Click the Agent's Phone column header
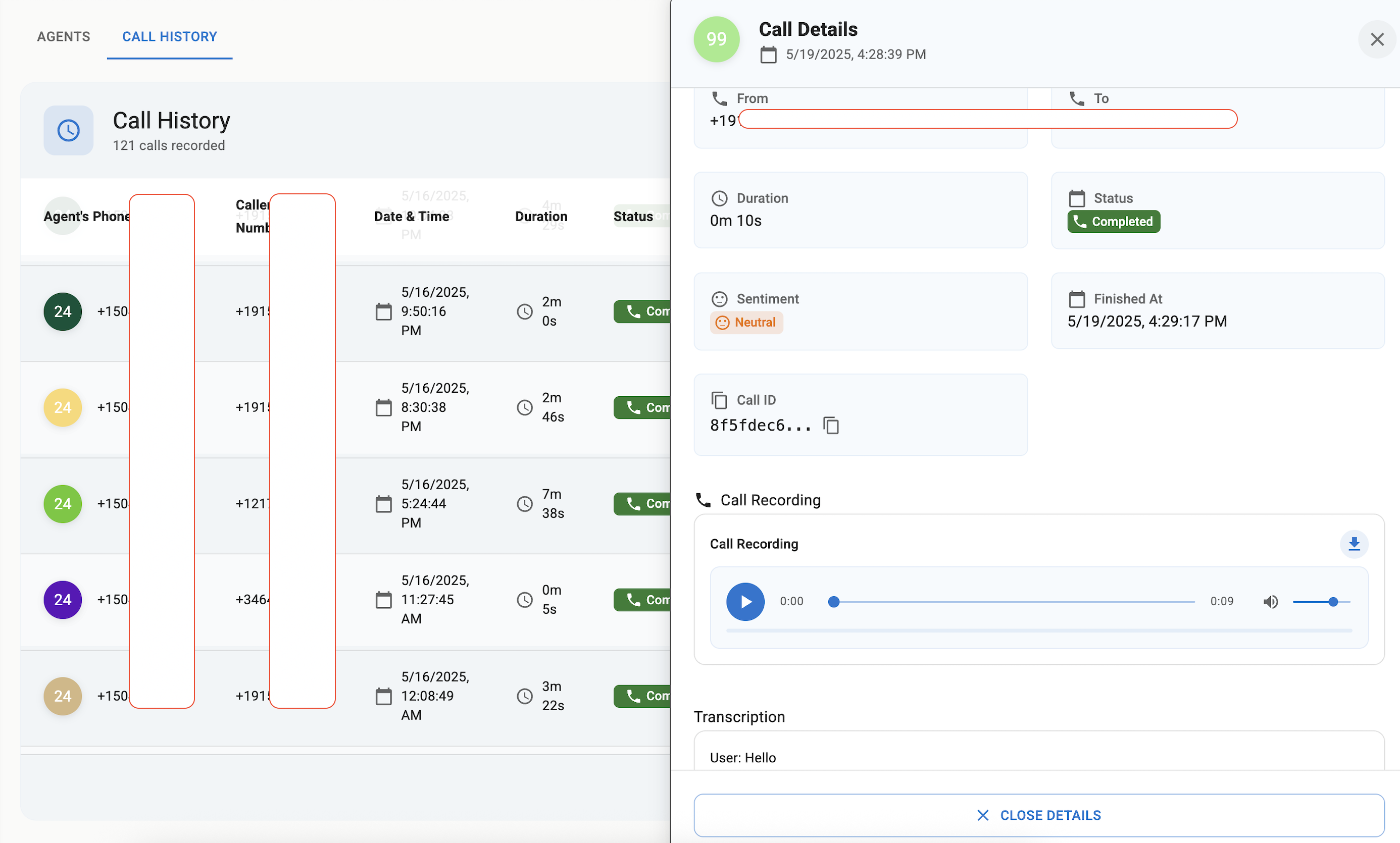 pyautogui.click(x=86, y=217)
